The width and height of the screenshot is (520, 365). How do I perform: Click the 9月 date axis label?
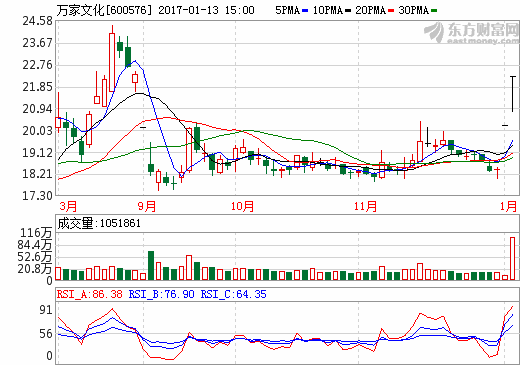147,206
